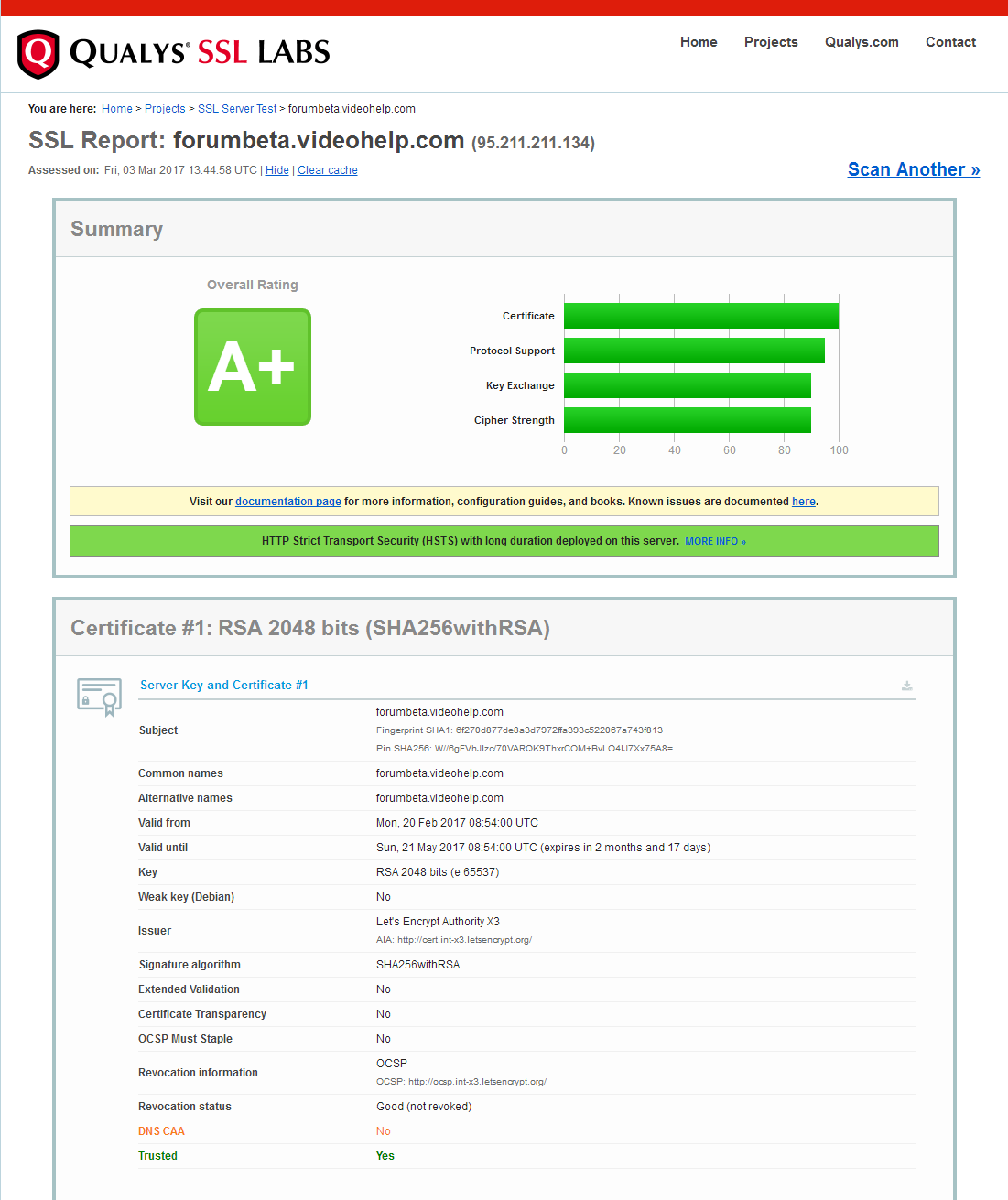
Task: Open HSTS MORE INFO link
Action: point(715,542)
